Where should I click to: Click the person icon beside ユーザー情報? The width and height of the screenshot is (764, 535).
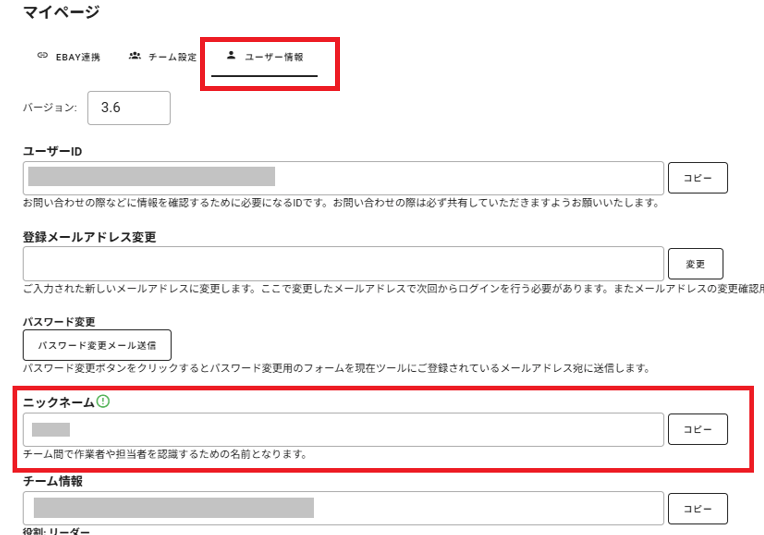(x=232, y=56)
